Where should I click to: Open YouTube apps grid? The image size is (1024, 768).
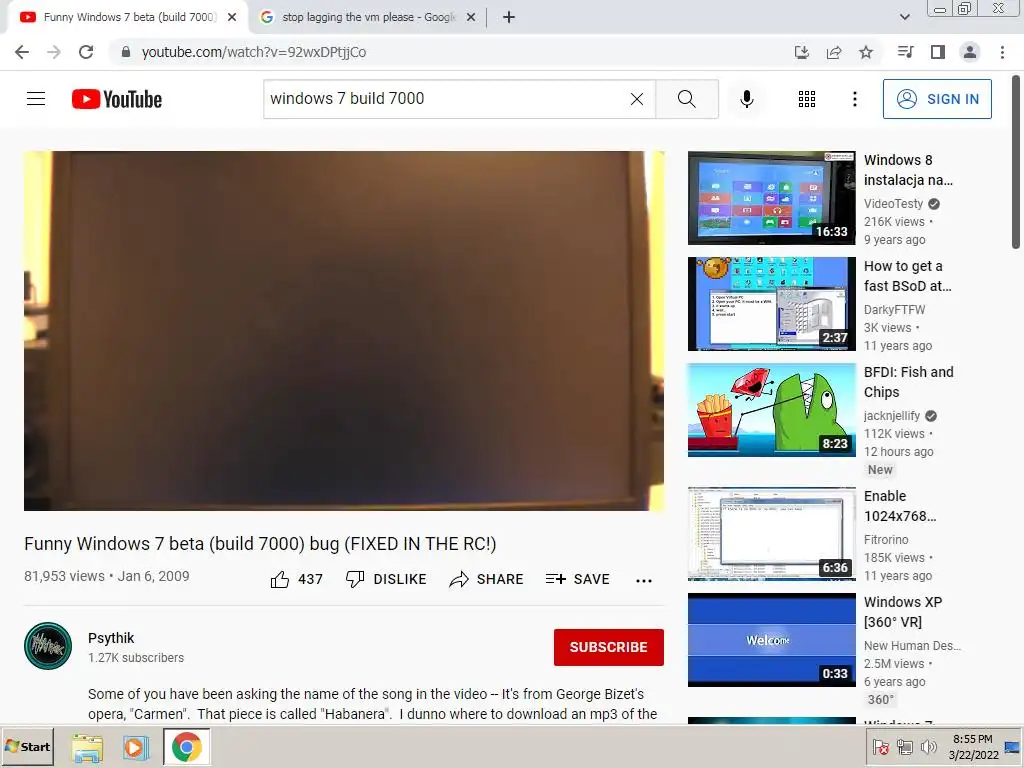(x=807, y=99)
